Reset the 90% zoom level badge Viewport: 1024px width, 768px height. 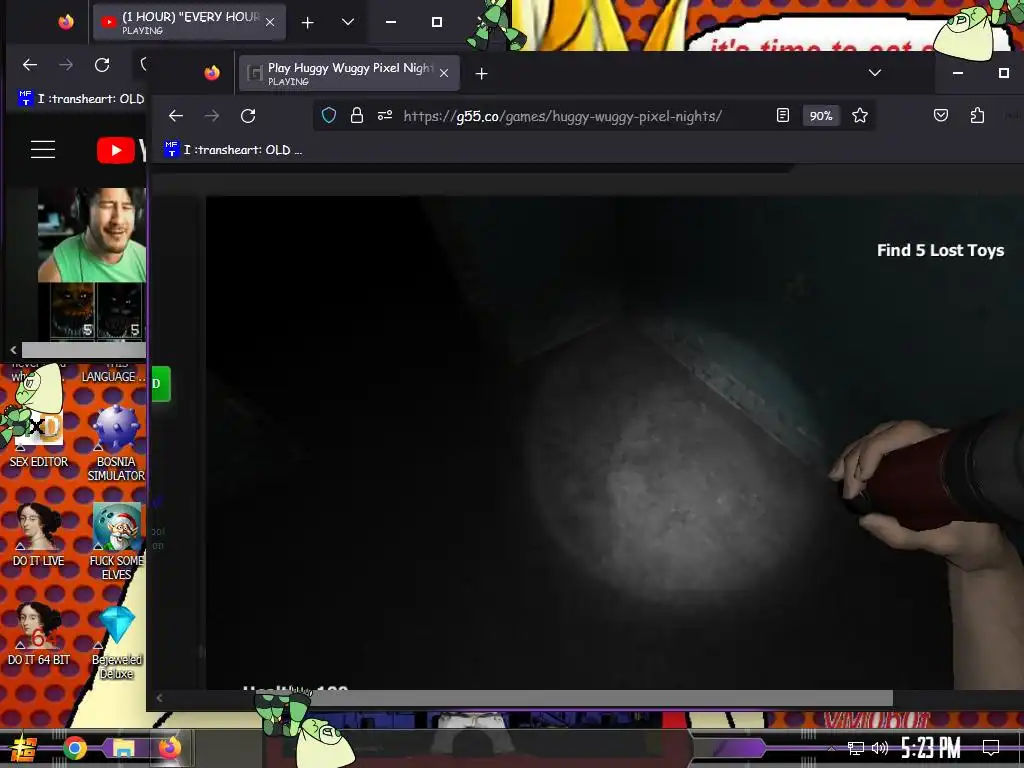click(821, 116)
